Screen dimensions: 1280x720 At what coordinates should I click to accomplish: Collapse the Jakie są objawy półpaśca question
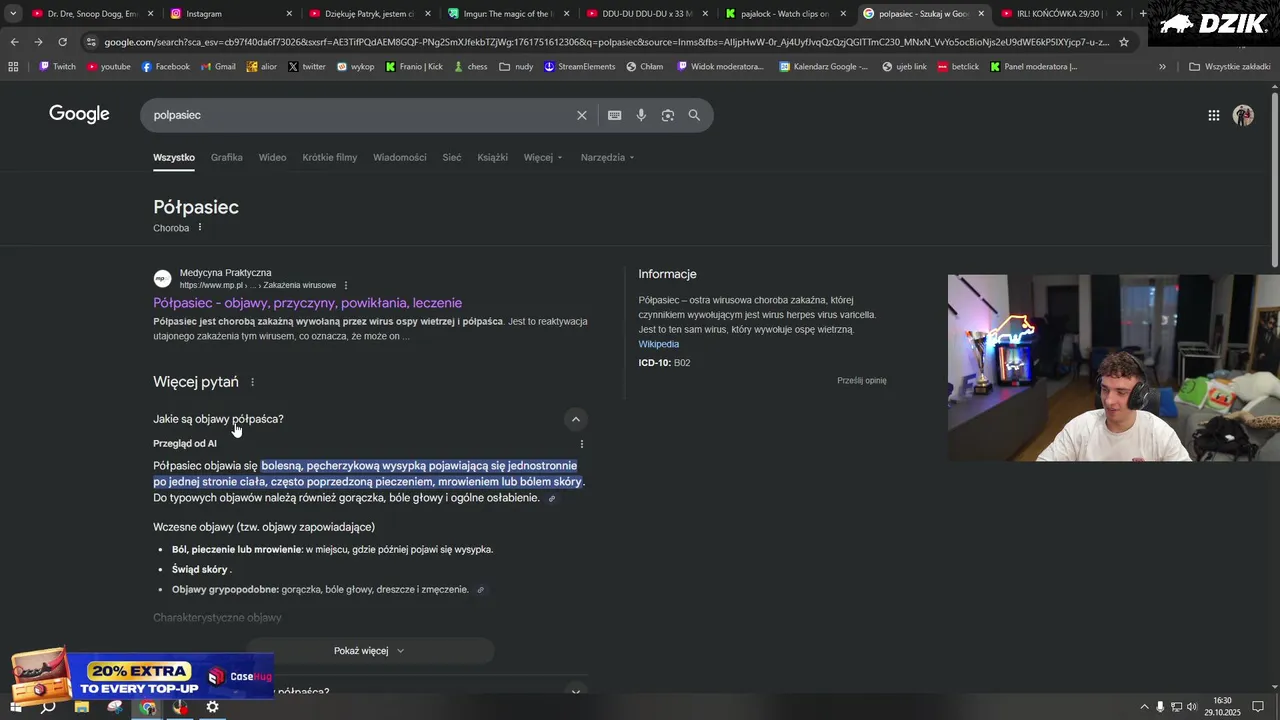(575, 419)
